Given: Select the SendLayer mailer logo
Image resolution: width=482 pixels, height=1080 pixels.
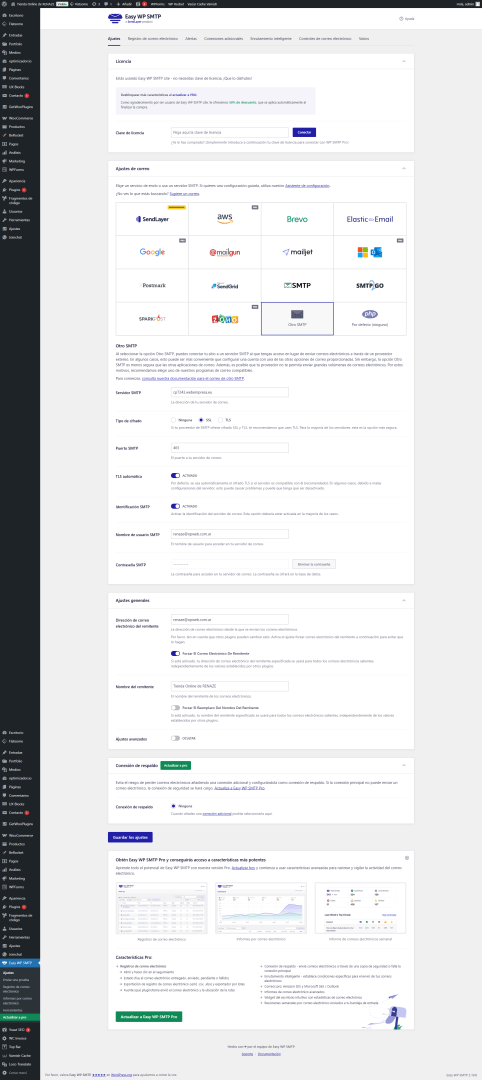Looking at the screenshot, I should pyautogui.click(x=152, y=219).
